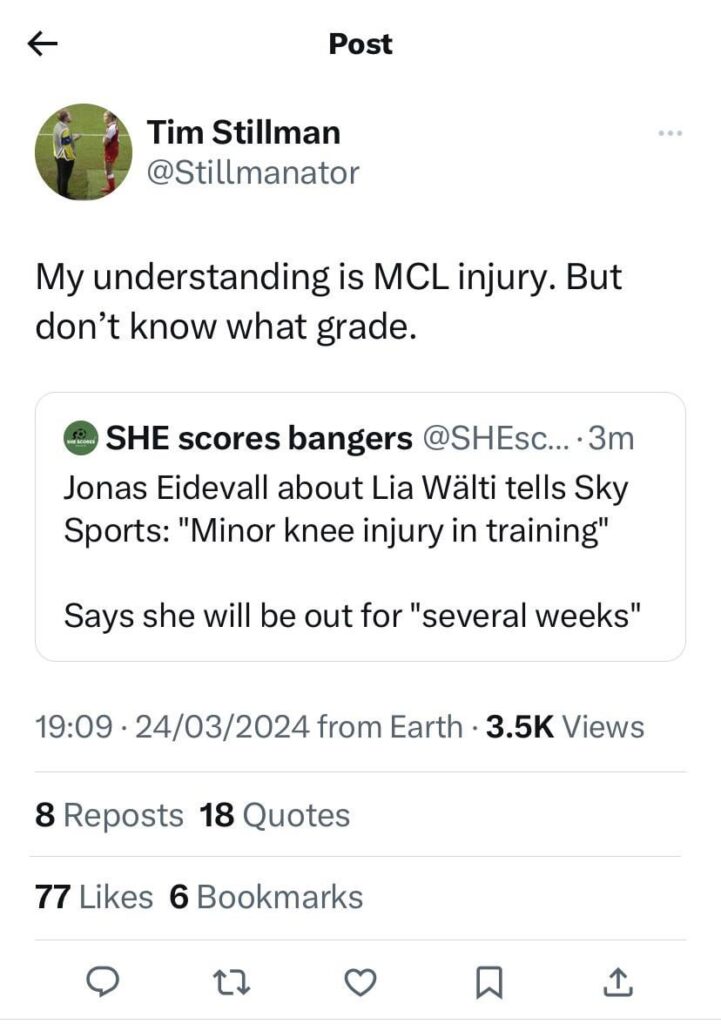Click the Post header title
Screen dimensions: 721x1024
(x=360, y=44)
